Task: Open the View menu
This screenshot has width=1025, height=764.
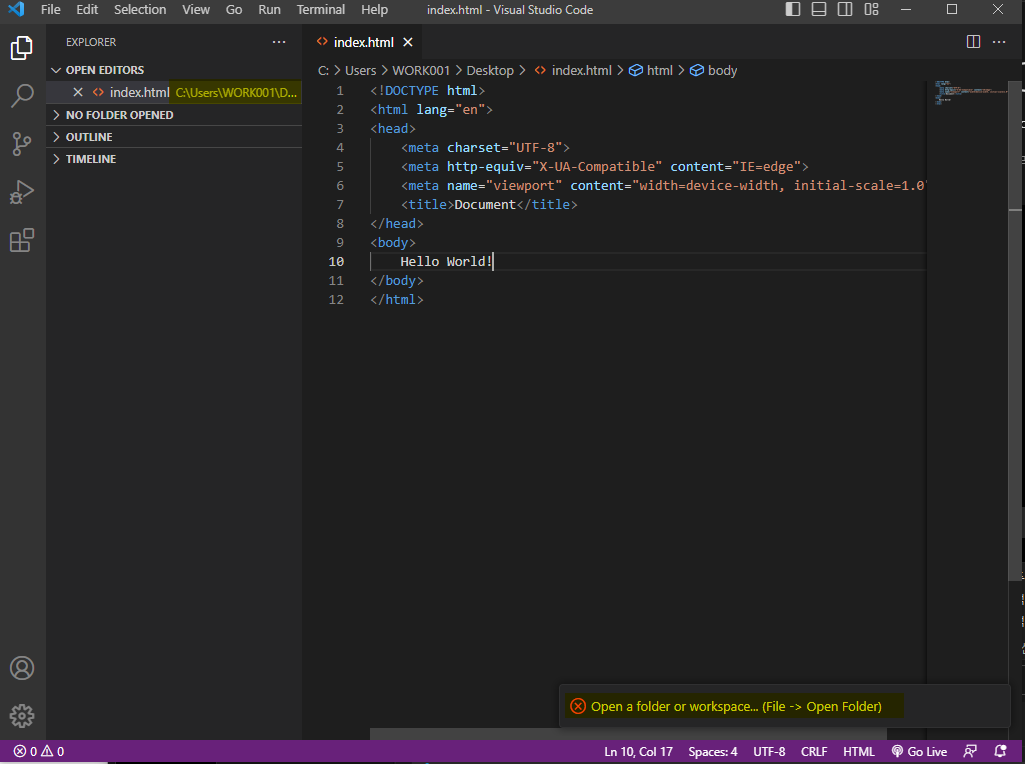Action: click(x=195, y=9)
